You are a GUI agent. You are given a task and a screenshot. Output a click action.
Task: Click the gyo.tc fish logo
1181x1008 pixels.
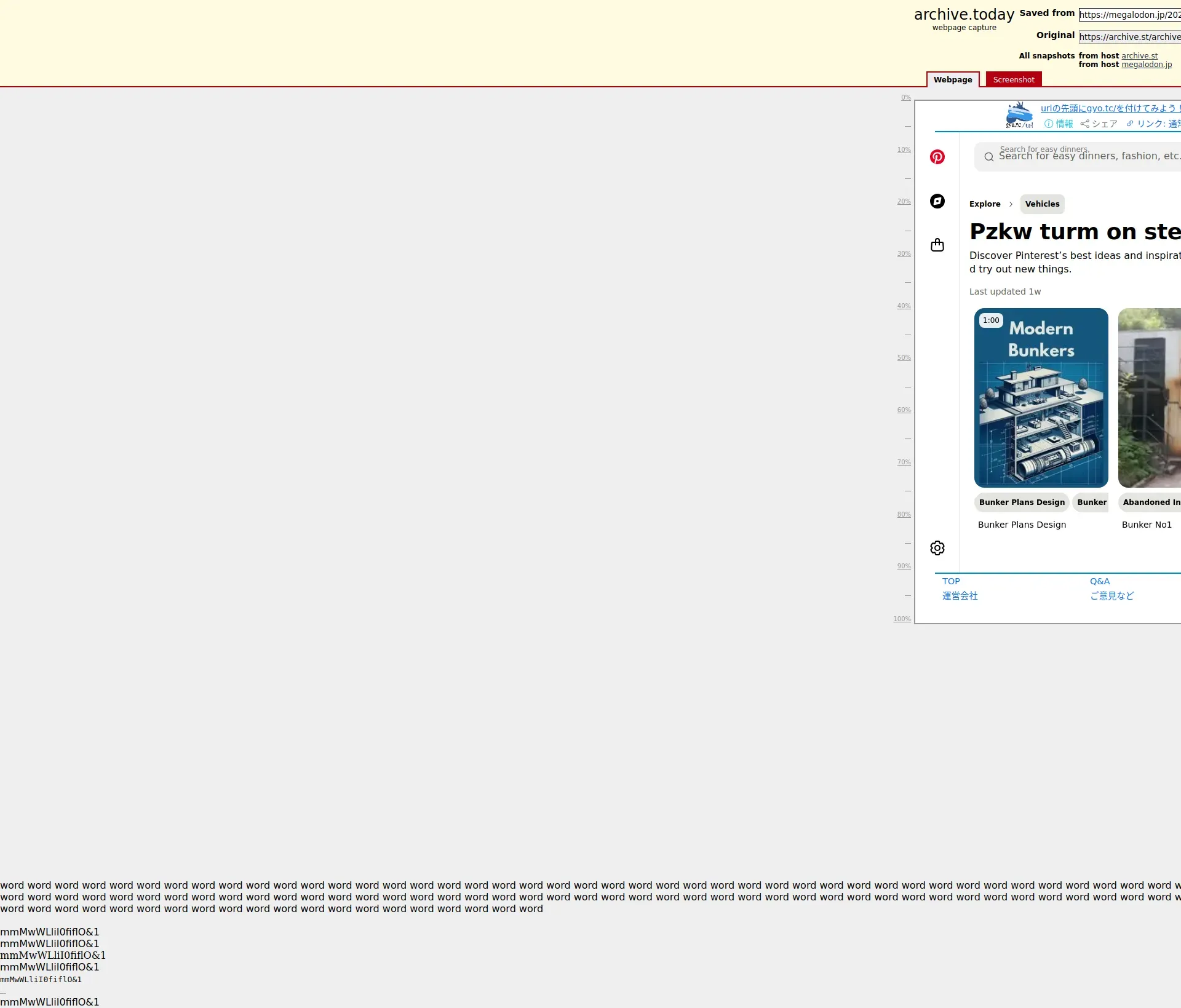point(1019,115)
